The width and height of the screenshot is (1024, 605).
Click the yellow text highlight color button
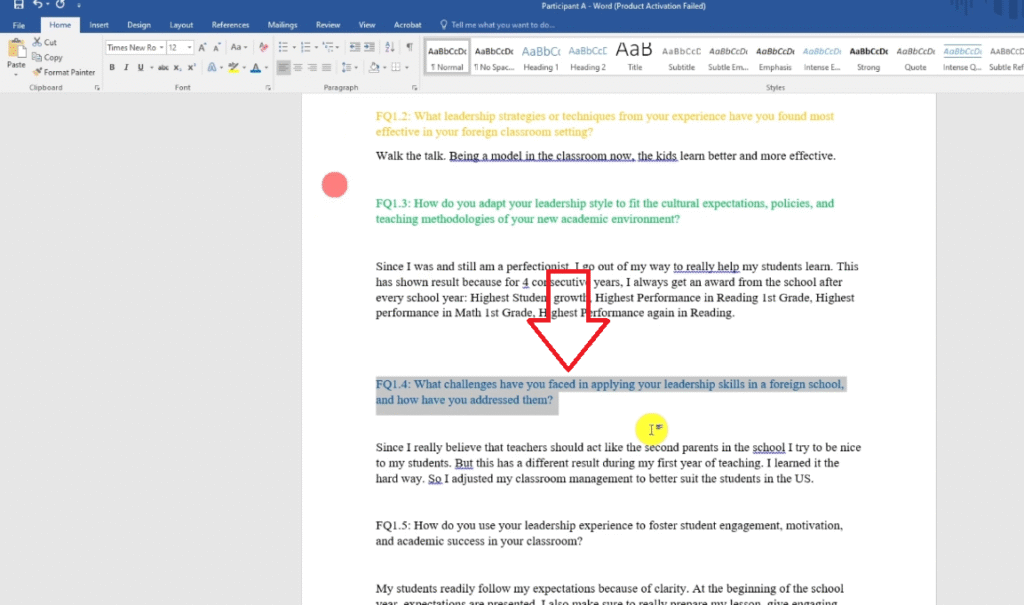click(x=232, y=68)
